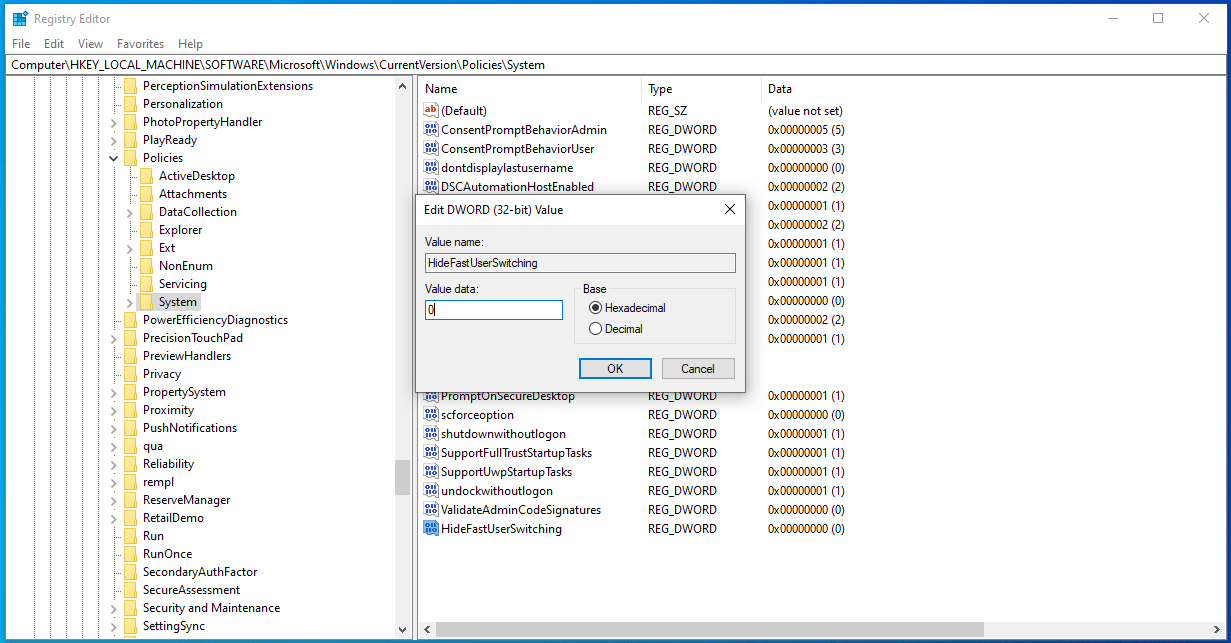Screen dimensions: 1231x643
Task: Click the scforceoption DWORD icon
Action: [431, 415]
